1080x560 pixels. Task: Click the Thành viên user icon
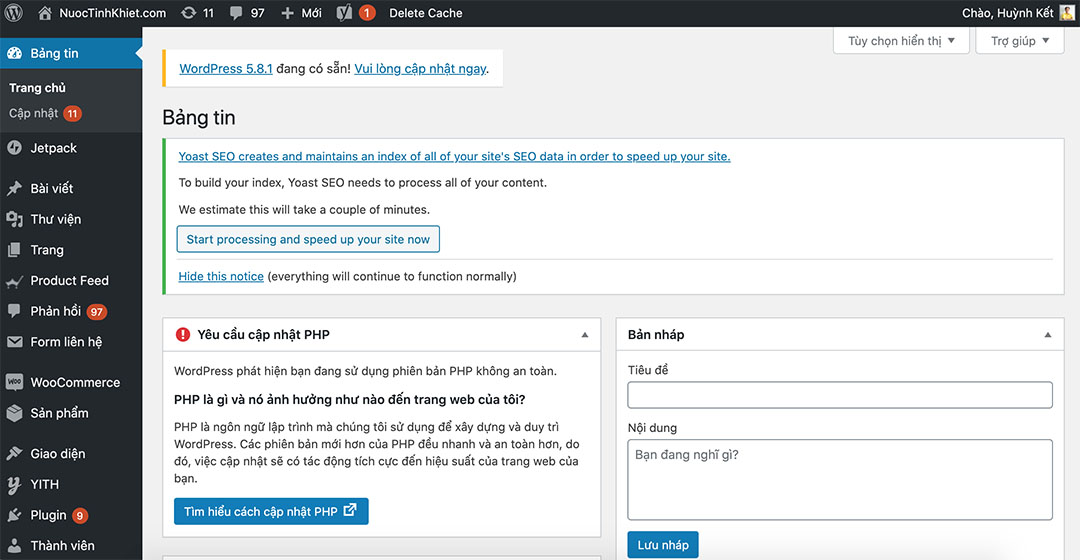(x=14, y=546)
